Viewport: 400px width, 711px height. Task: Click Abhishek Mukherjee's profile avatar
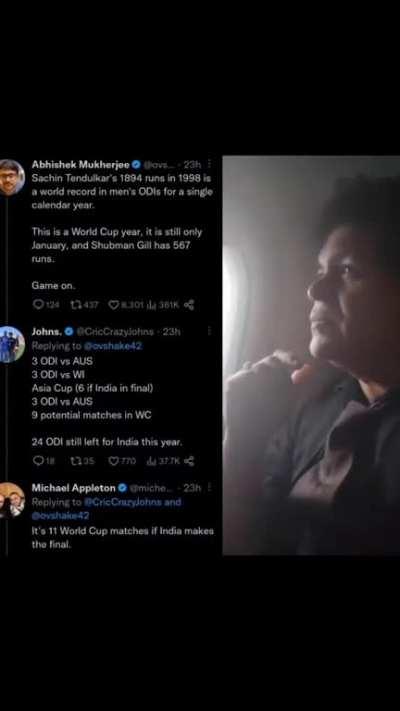11,177
